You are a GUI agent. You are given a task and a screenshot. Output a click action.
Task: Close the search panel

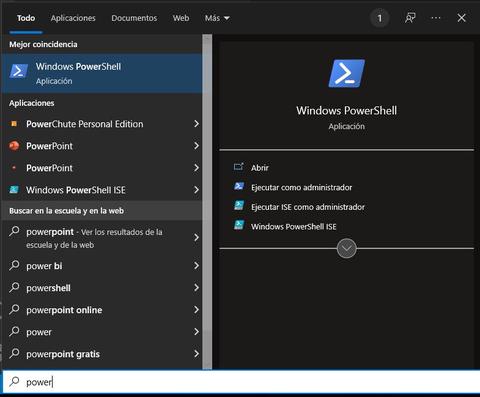[461, 18]
